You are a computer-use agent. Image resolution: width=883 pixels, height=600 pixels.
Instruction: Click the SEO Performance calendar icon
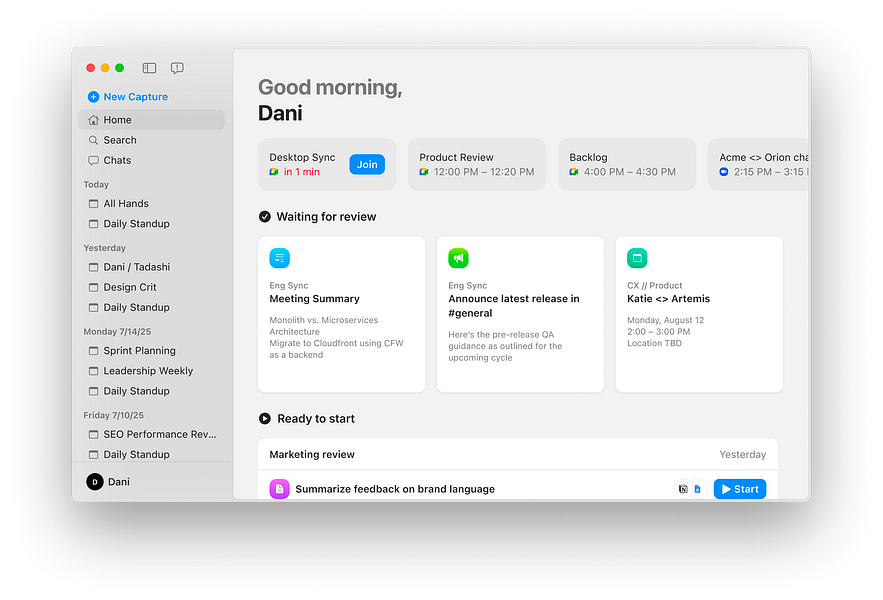[x=93, y=434]
